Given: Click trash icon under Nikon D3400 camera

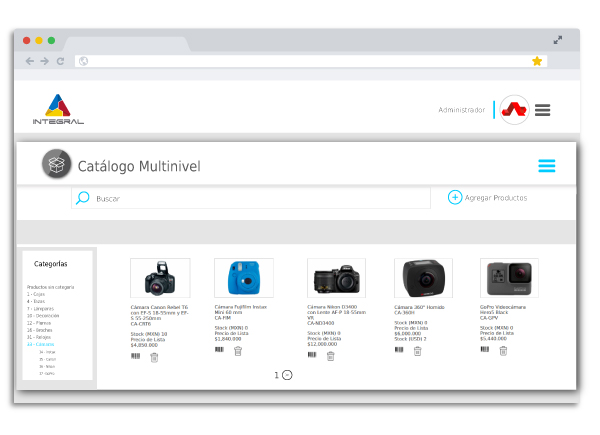Looking at the screenshot, I should (330, 356).
